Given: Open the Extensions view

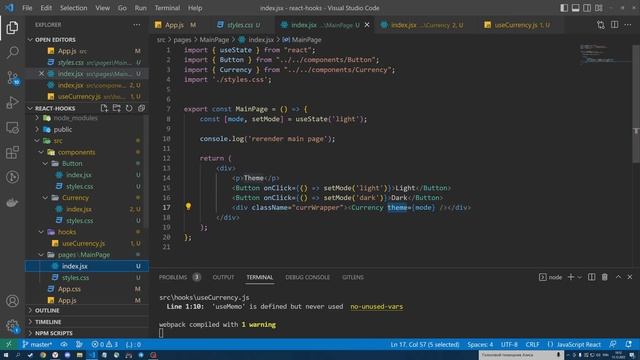Looking at the screenshot, I should [12, 152].
